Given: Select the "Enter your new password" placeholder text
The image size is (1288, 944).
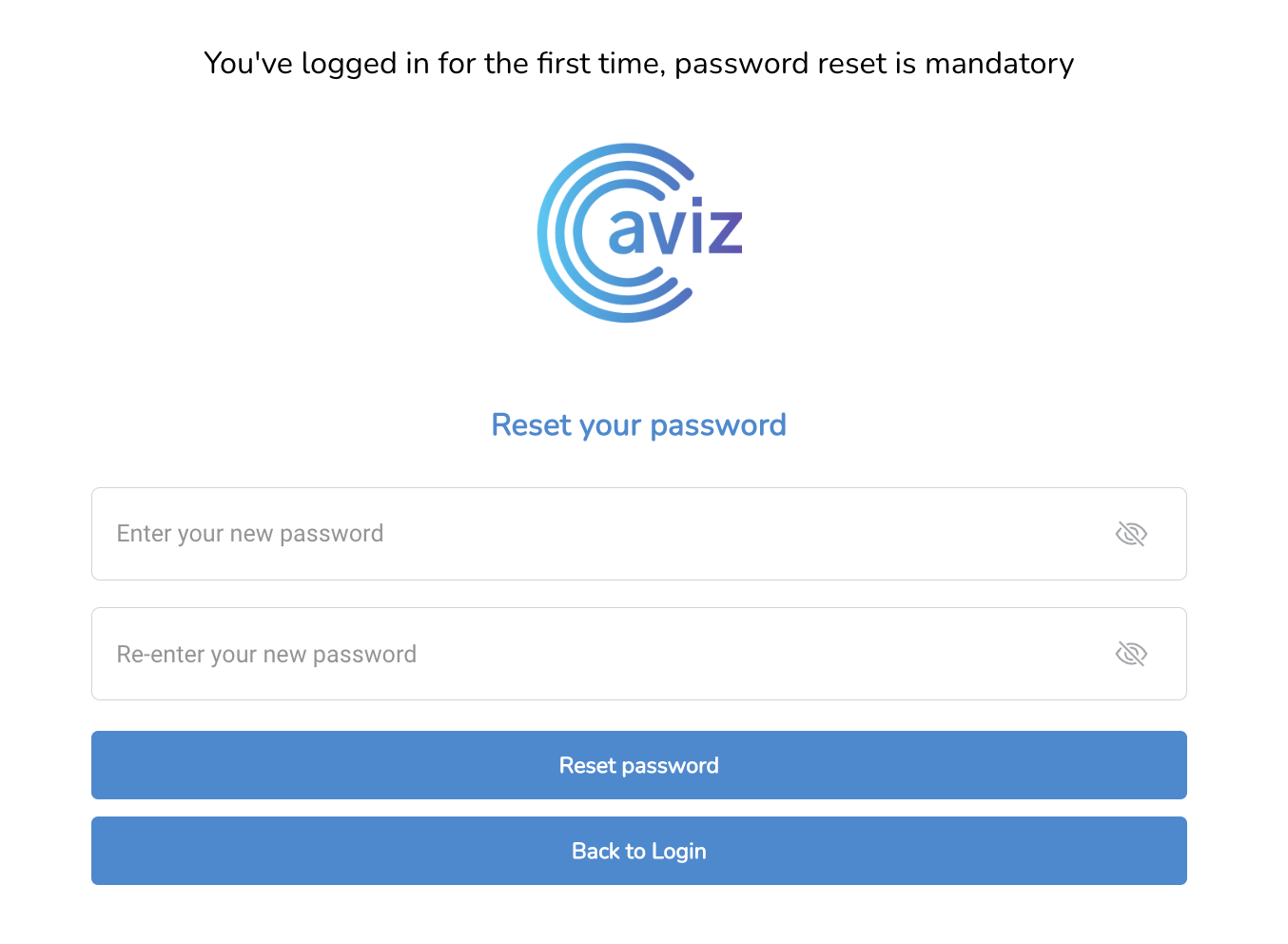Looking at the screenshot, I should click(x=250, y=534).
